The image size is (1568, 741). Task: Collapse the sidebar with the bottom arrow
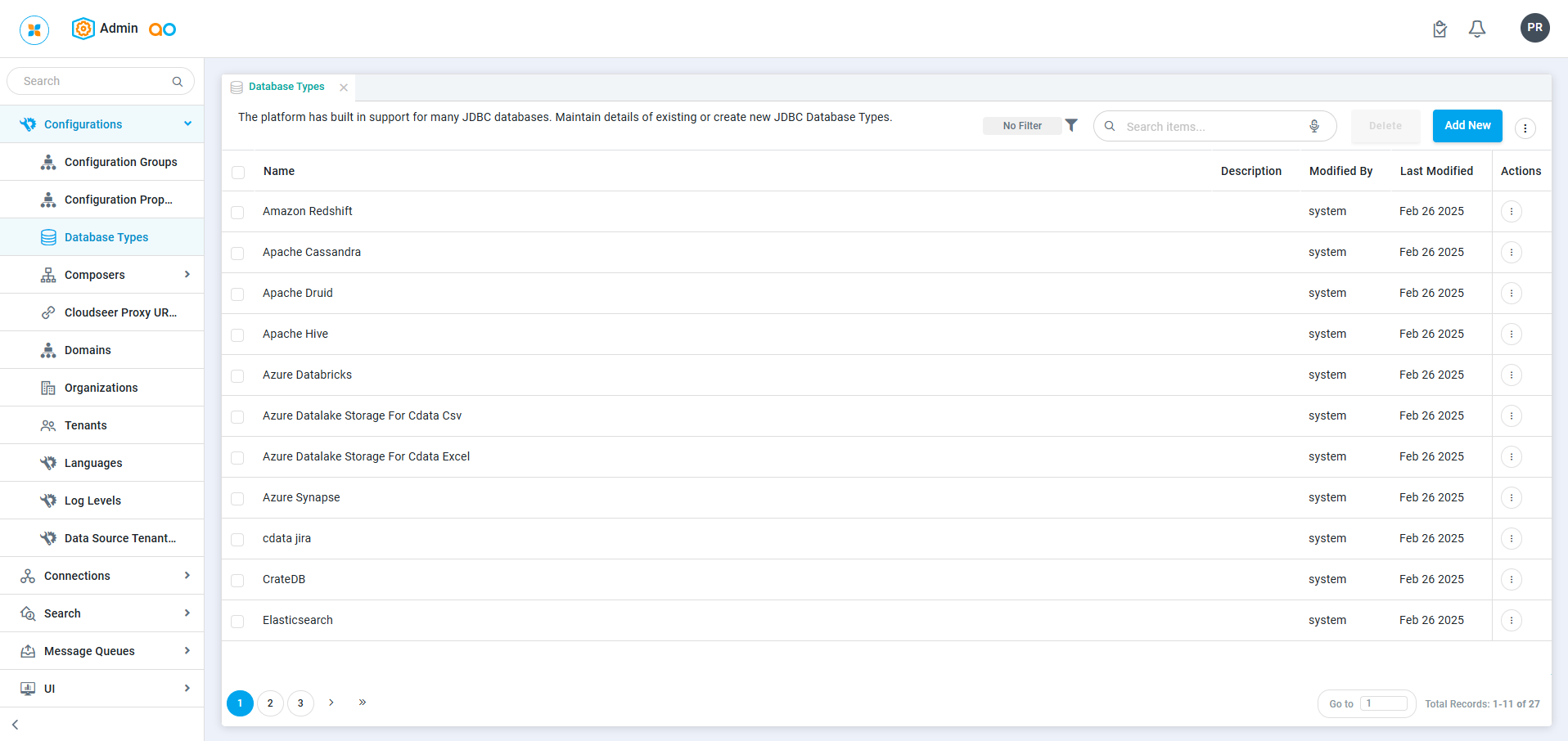(x=16, y=725)
